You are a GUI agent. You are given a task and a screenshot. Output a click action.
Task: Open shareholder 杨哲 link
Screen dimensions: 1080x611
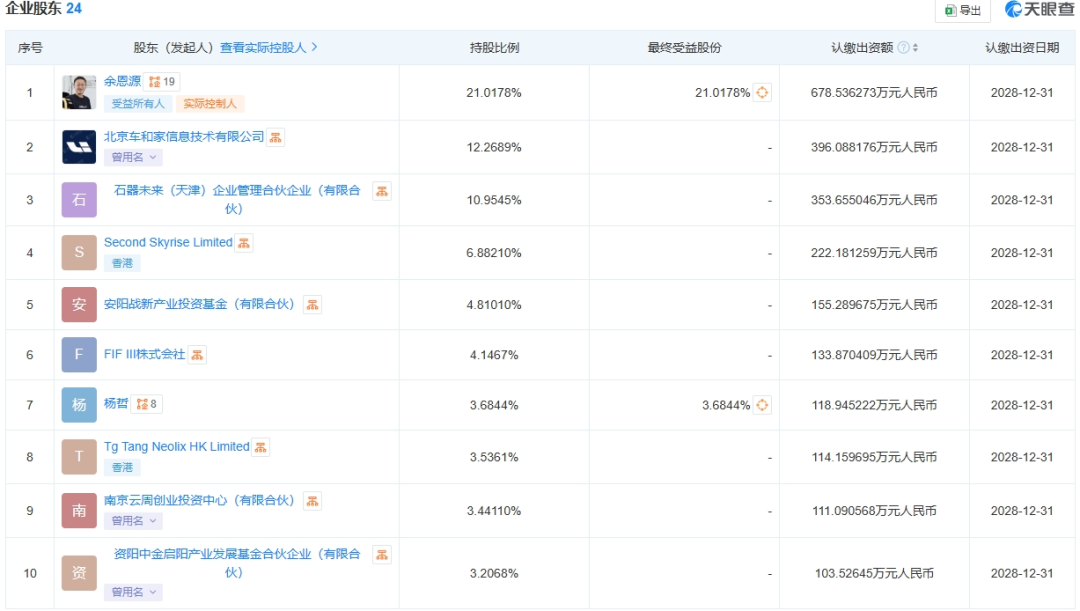click(116, 404)
